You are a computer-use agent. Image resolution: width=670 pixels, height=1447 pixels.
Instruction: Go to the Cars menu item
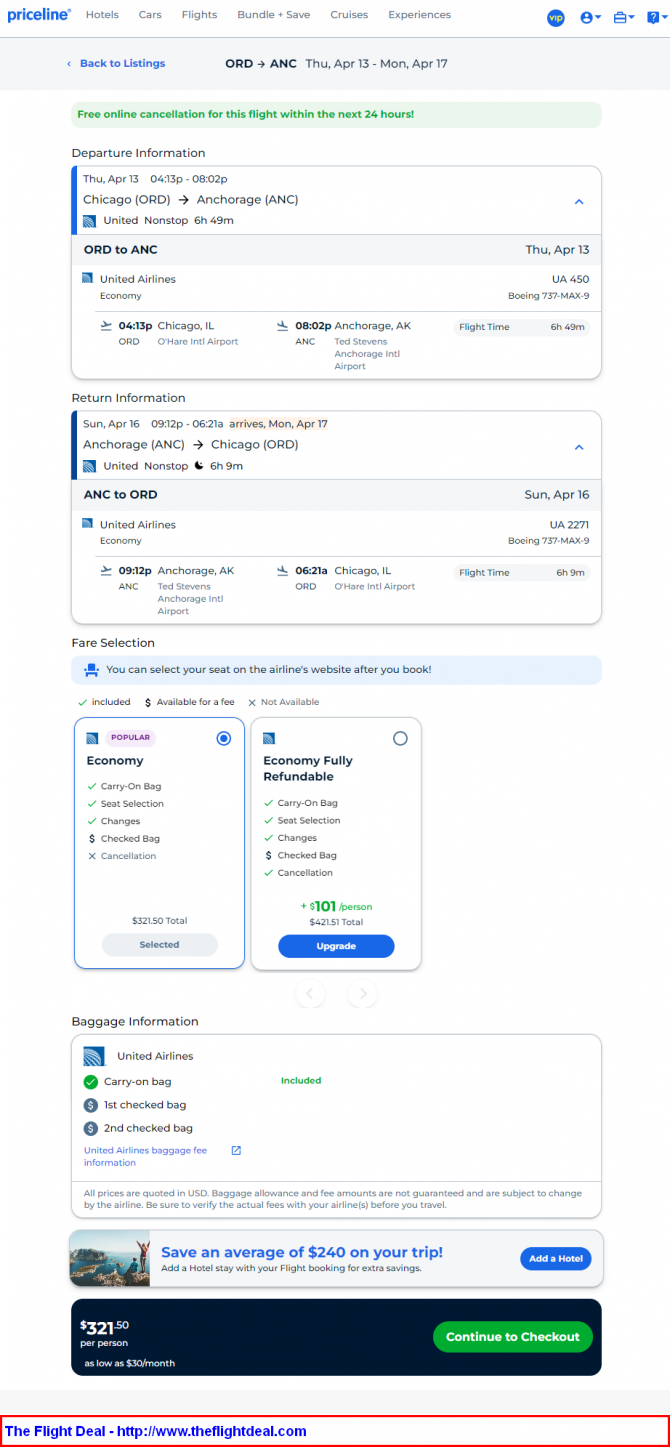point(150,15)
